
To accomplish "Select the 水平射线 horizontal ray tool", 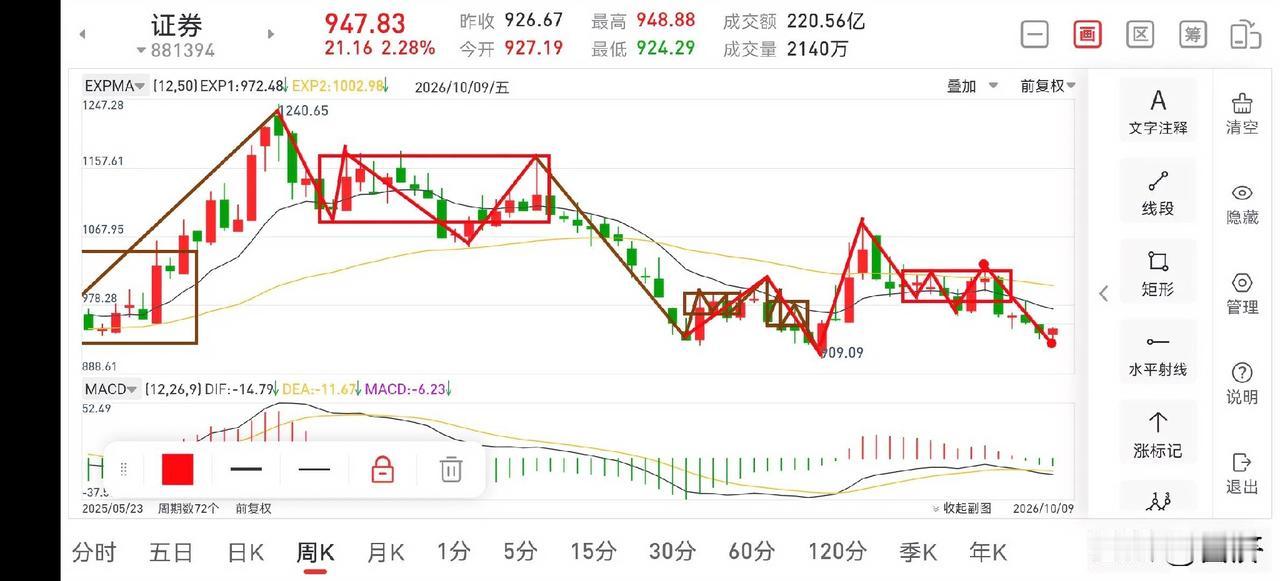I will coord(1158,355).
